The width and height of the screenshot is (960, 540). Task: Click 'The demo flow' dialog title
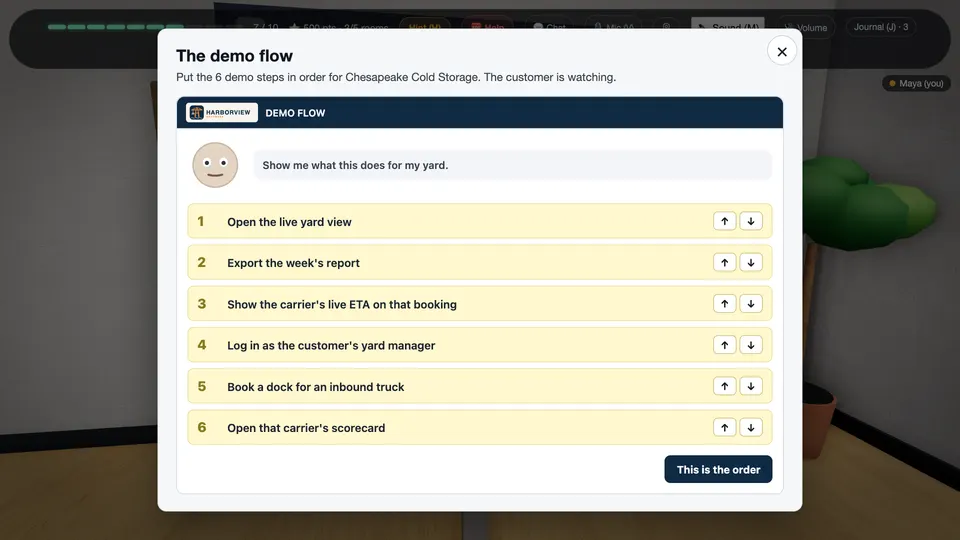234,56
